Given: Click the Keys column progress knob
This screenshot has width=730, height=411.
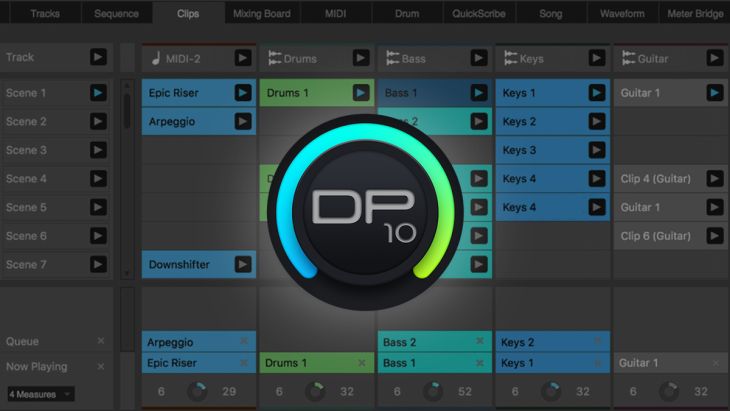Looking at the screenshot, I should click(x=551, y=391).
